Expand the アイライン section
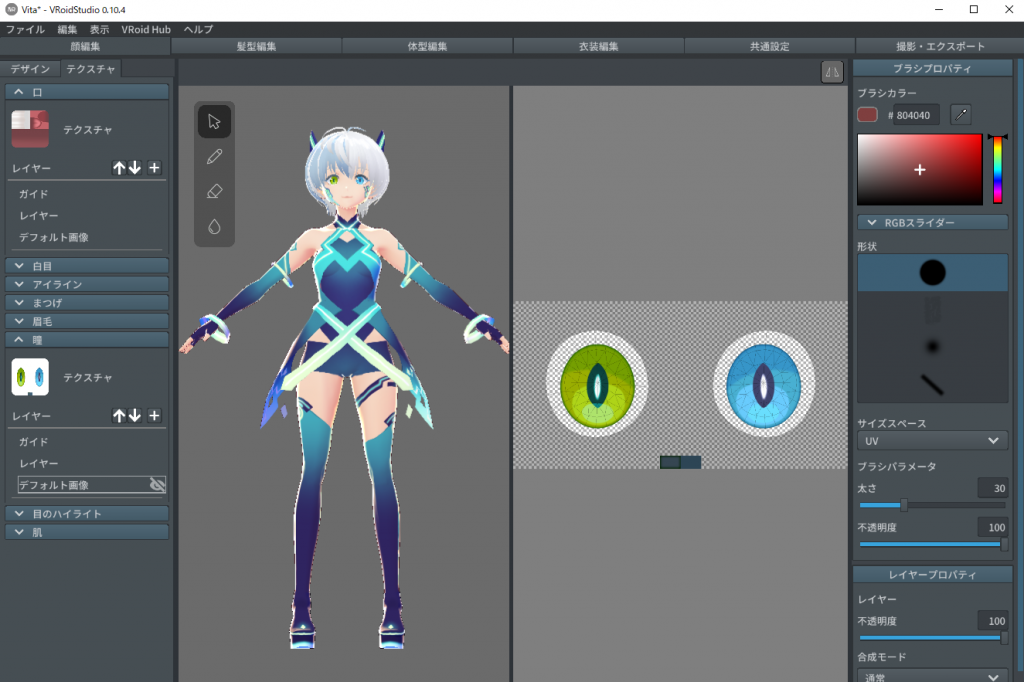The width and height of the screenshot is (1024, 682). [x=87, y=284]
